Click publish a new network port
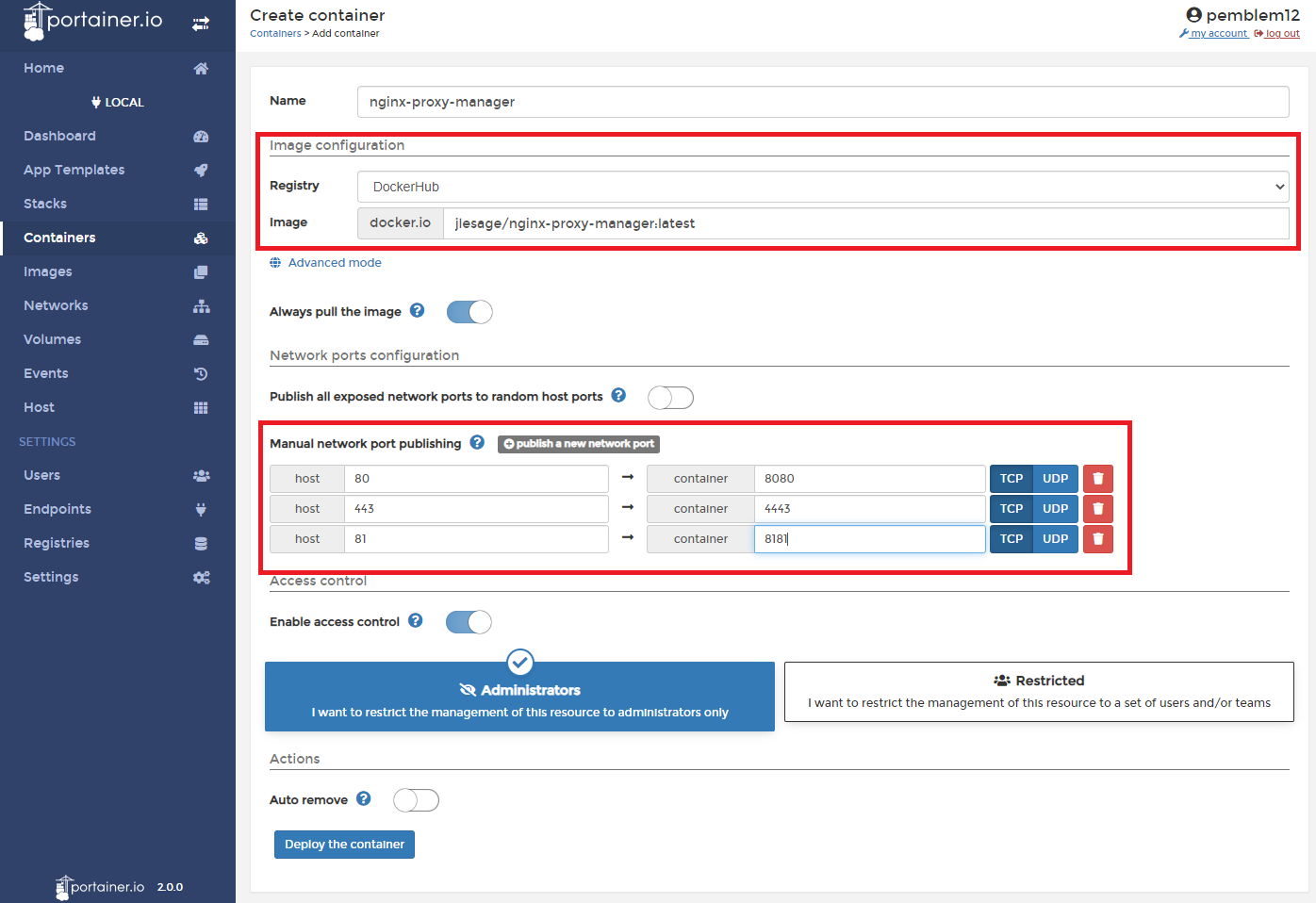The height and width of the screenshot is (903, 1316). point(578,444)
